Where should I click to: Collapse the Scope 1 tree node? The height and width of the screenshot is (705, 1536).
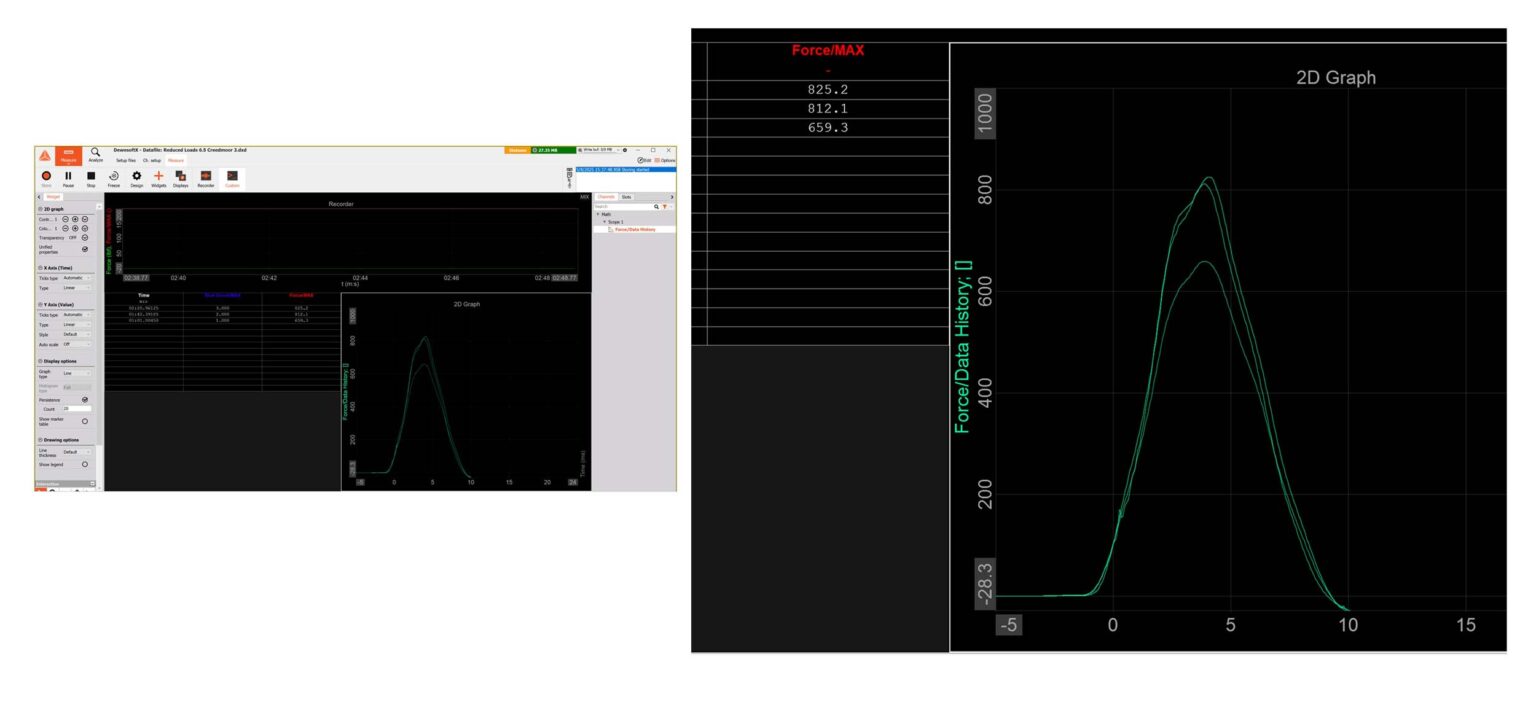click(x=603, y=221)
